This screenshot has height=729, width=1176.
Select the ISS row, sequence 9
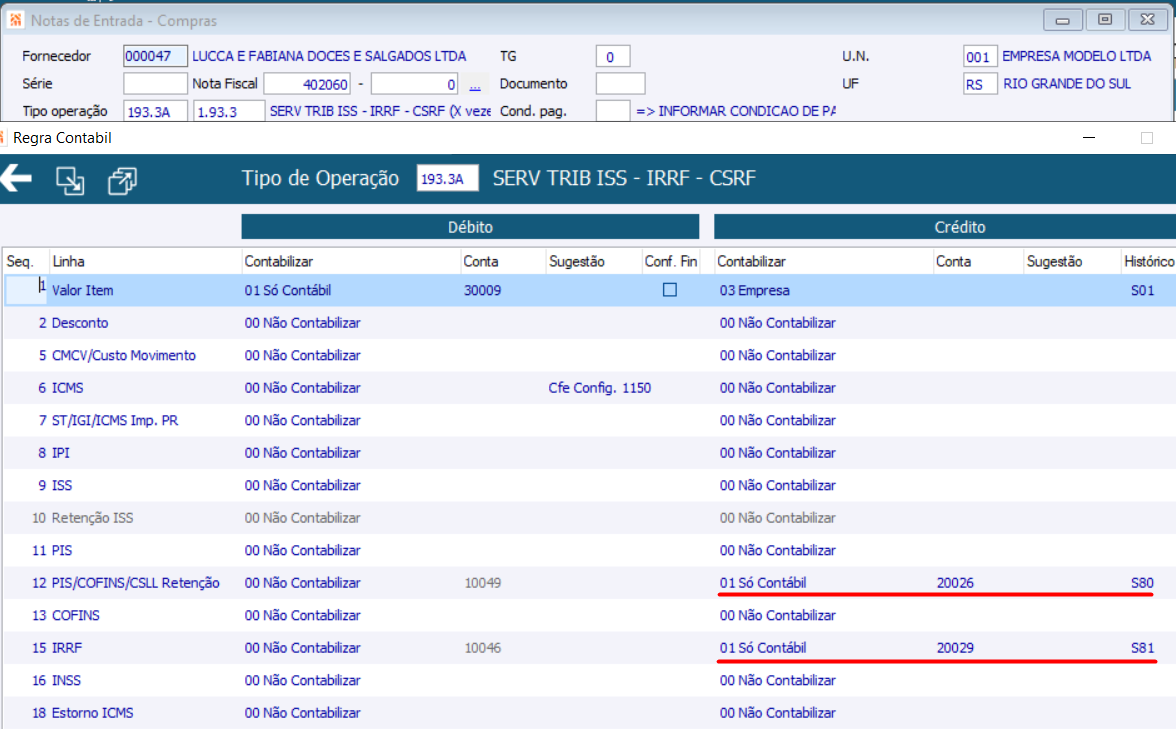tap(590, 485)
